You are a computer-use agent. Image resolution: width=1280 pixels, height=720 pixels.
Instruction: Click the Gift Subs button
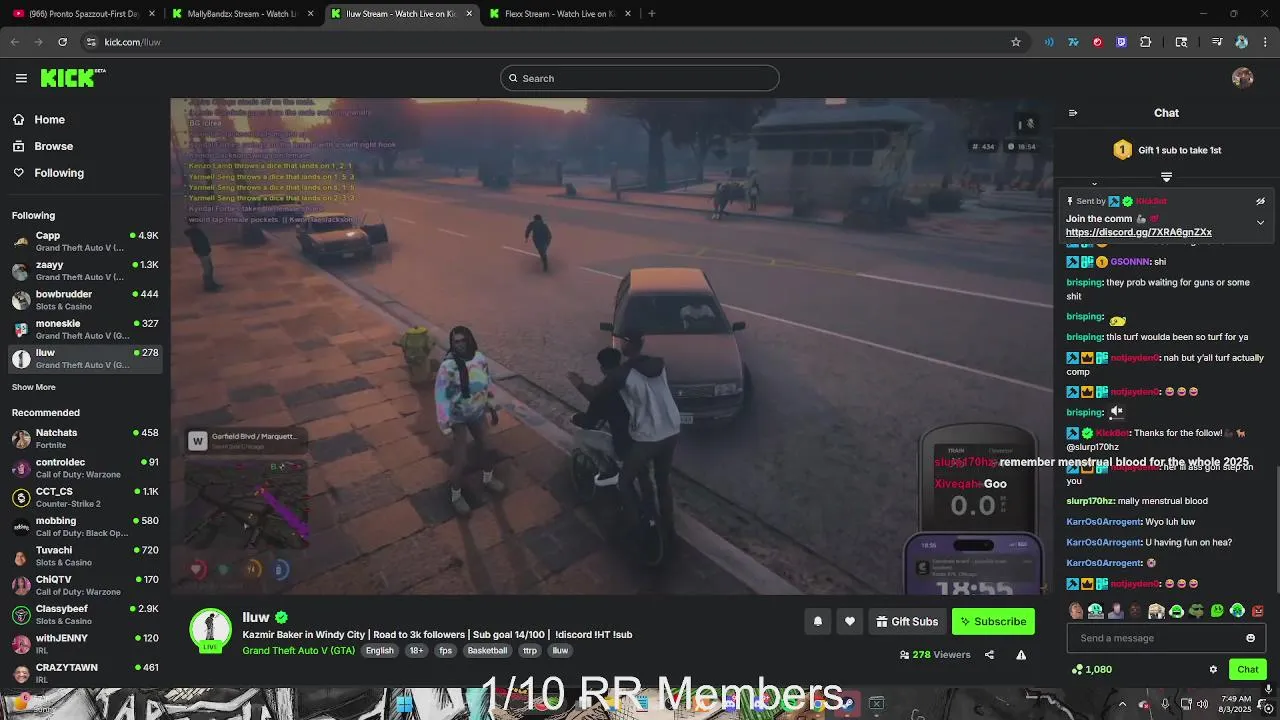point(907,621)
